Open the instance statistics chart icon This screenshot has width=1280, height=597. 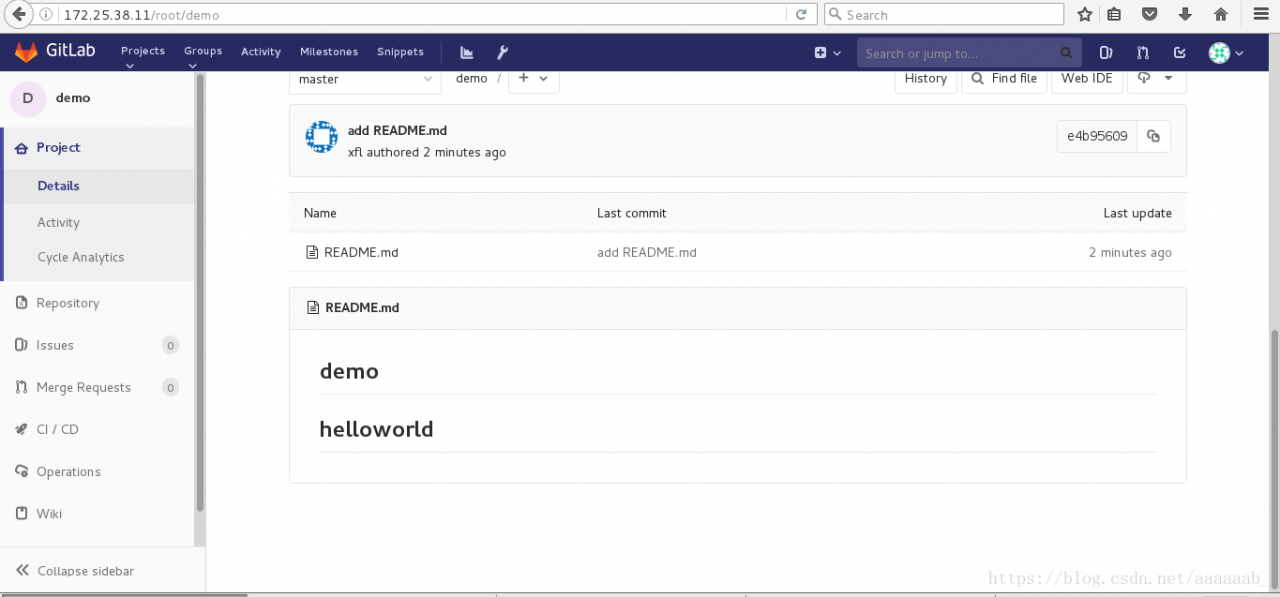(x=467, y=52)
